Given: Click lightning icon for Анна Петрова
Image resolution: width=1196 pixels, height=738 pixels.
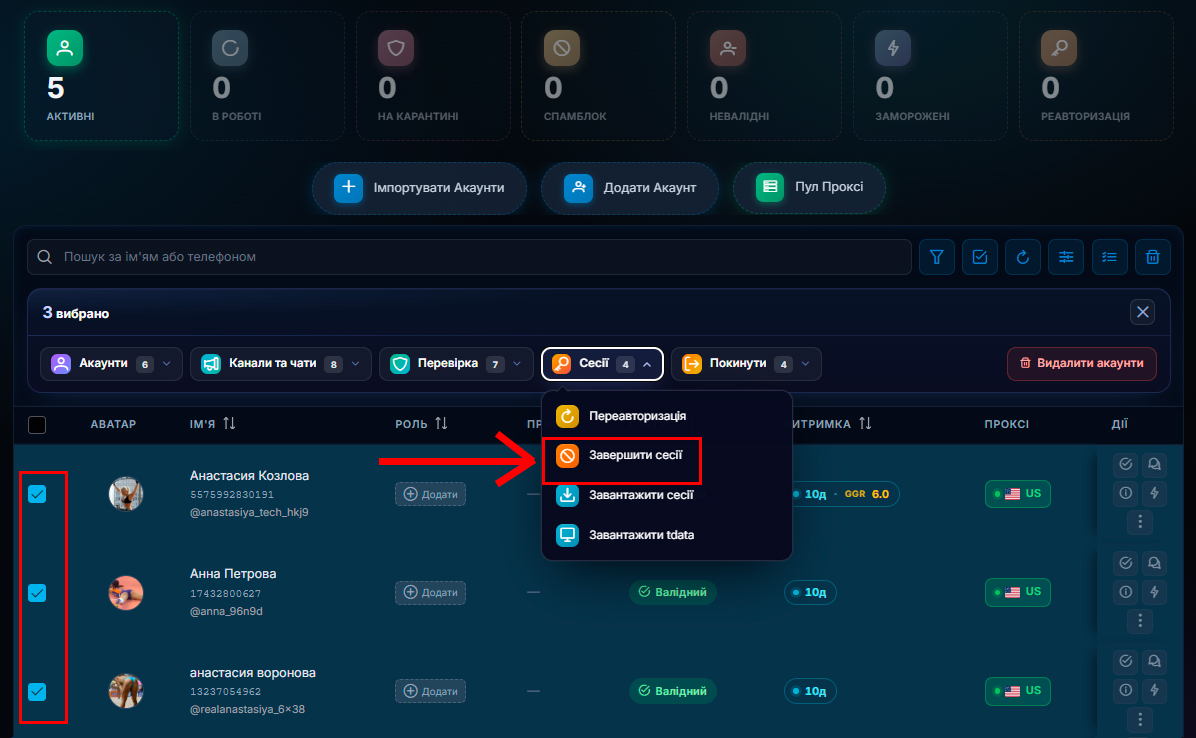Looking at the screenshot, I should [1155, 592].
